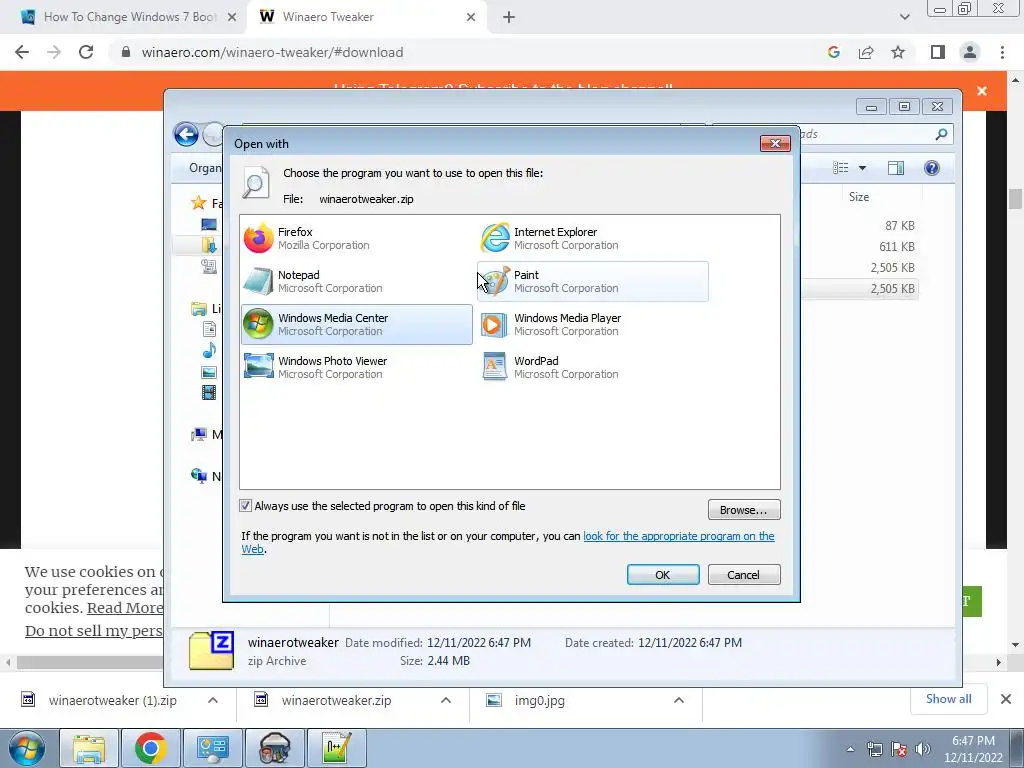Screen dimensions: 1024x768
Task: Switch to How To Change Windows 7 Boot tab
Action: [129, 17]
